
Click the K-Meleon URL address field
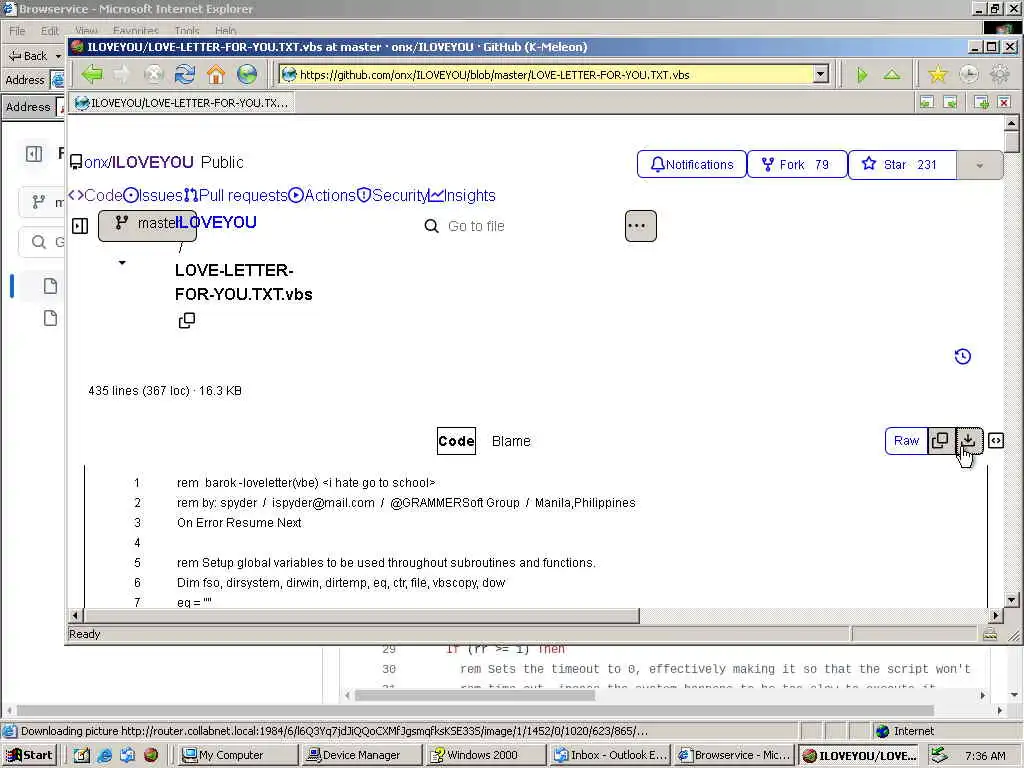(554, 74)
